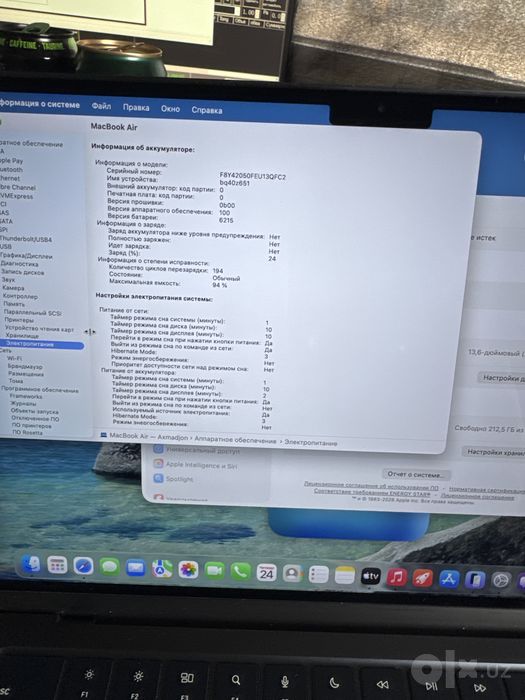525x700 pixels.
Task: Open the apps grid icon in Dock
Action: pyautogui.click(x=57, y=566)
